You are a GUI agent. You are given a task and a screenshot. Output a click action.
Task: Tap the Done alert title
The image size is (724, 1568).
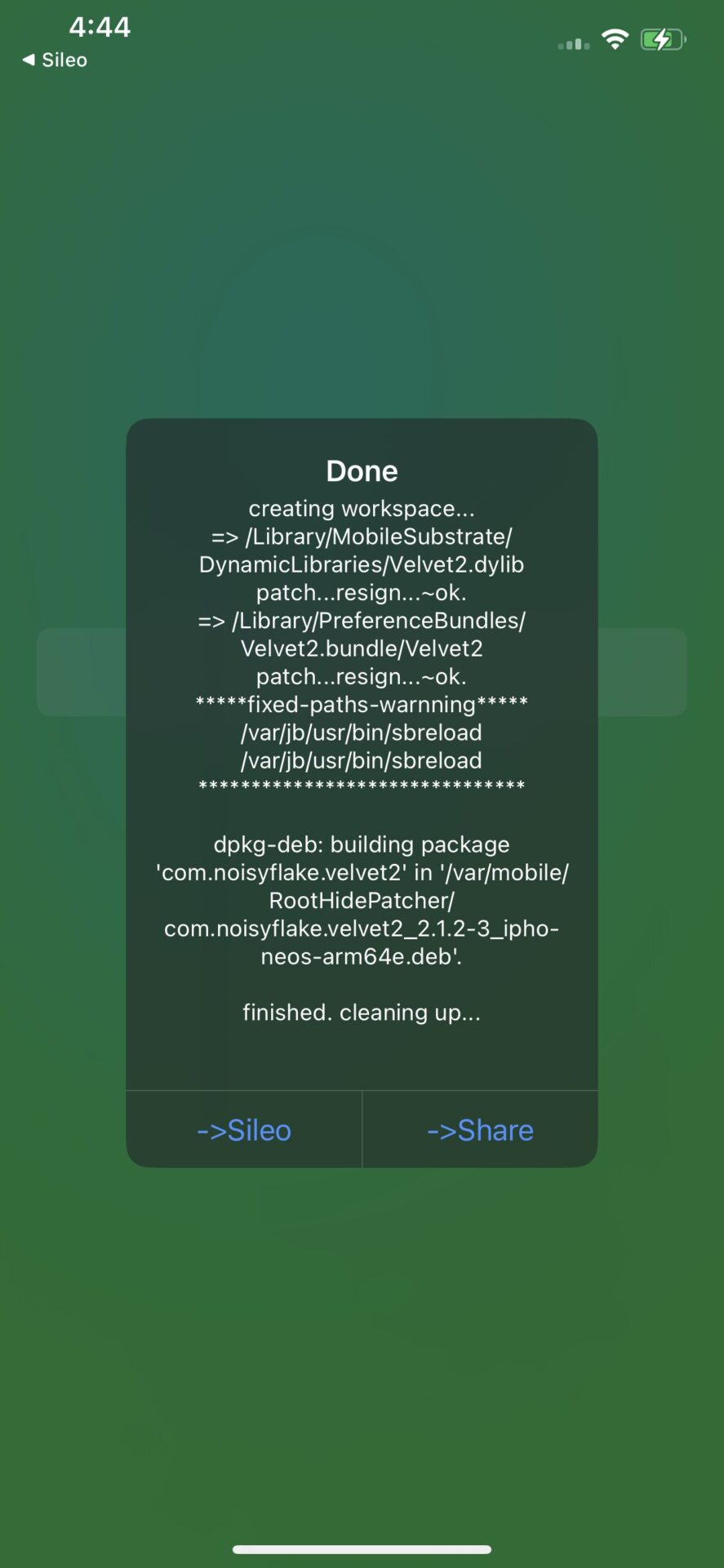[x=362, y=471]
